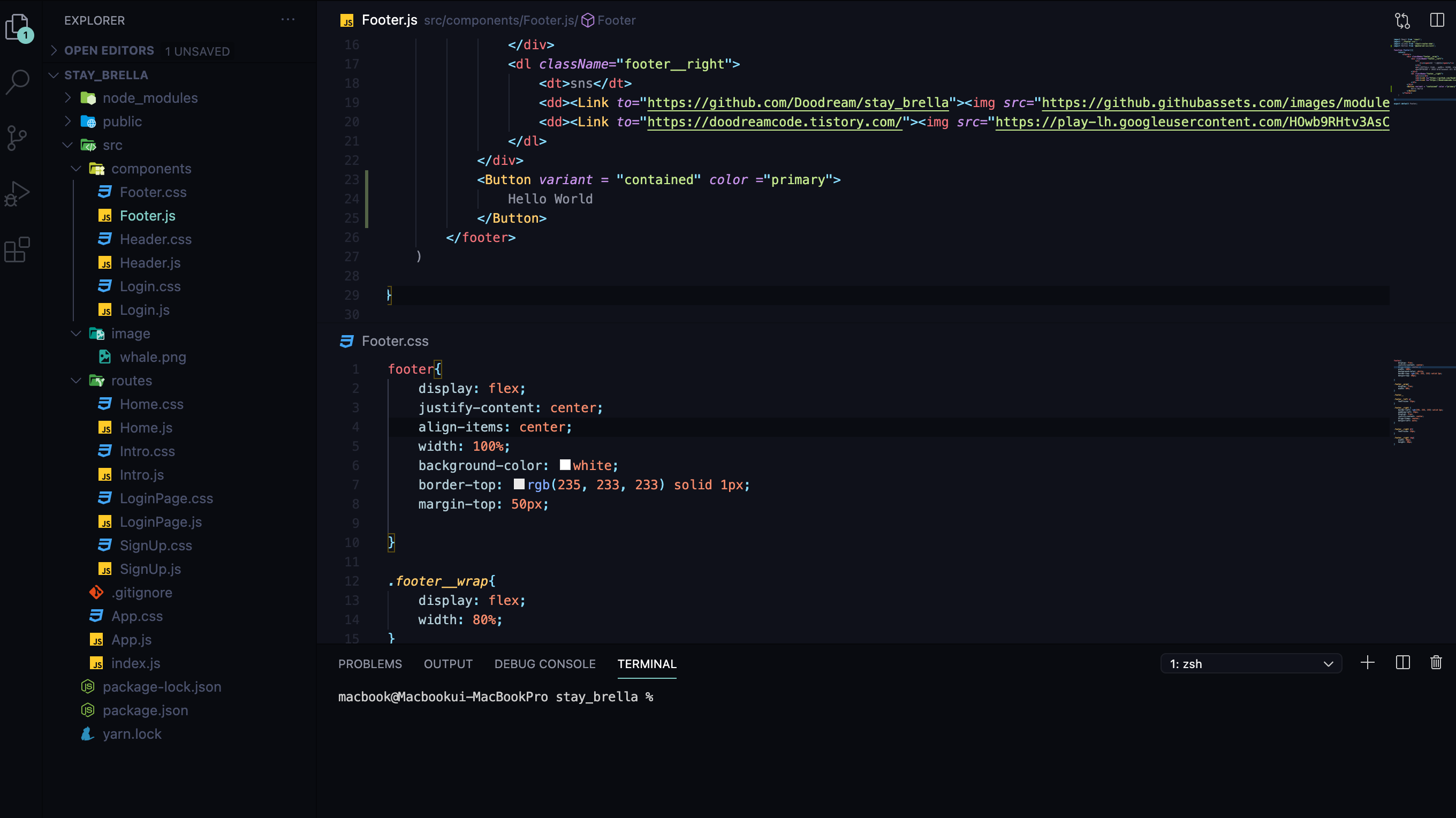Switch to the DEBUG CONSOLE tab

pos(545,664)
